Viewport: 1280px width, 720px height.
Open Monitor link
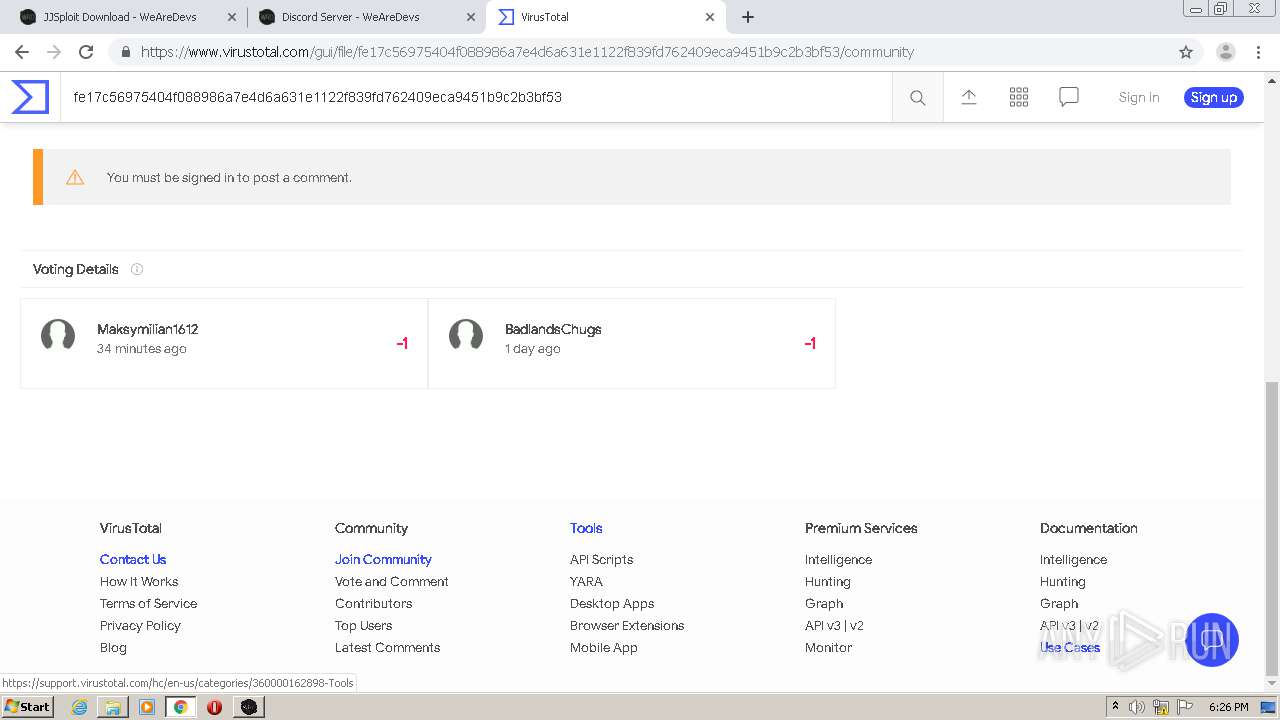[x=828, y=647]
